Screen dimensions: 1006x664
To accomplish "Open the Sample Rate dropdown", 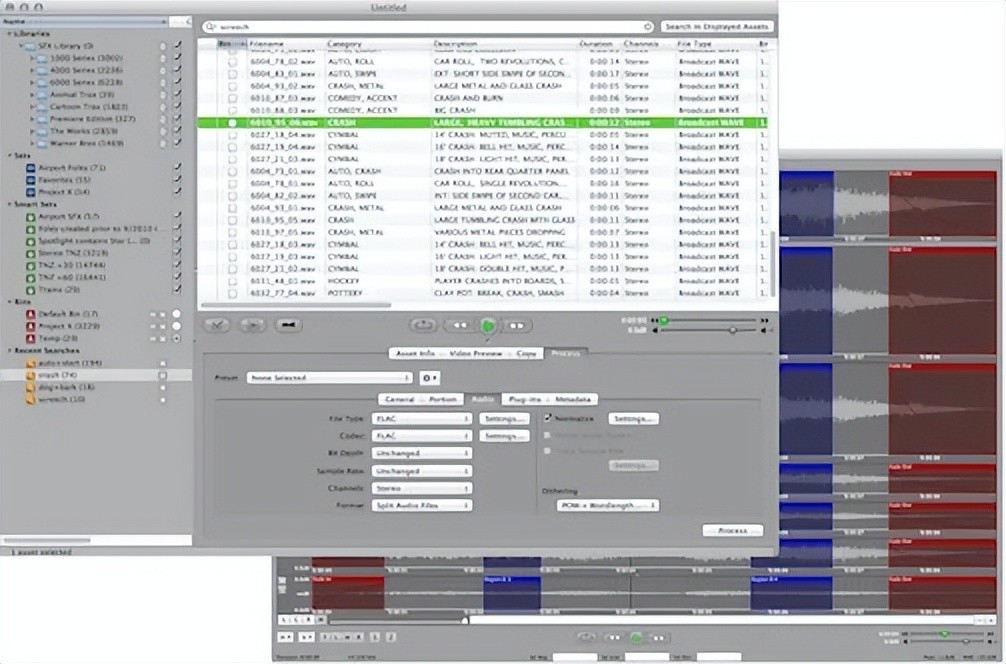I will (x=422, y=471).
